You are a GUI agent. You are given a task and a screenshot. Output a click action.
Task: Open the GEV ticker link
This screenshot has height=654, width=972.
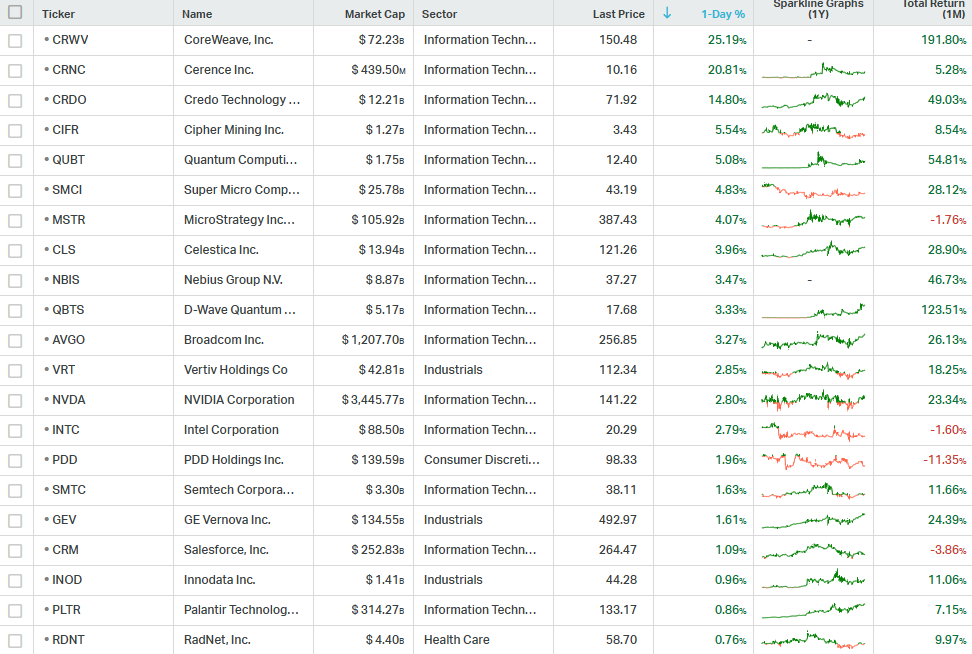[x=64, y=519]
